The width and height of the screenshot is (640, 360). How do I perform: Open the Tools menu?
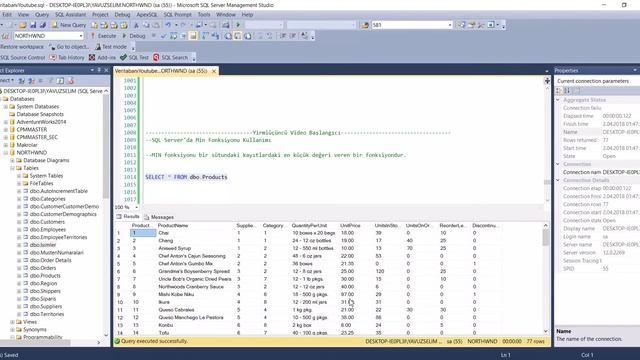[204, 15]
